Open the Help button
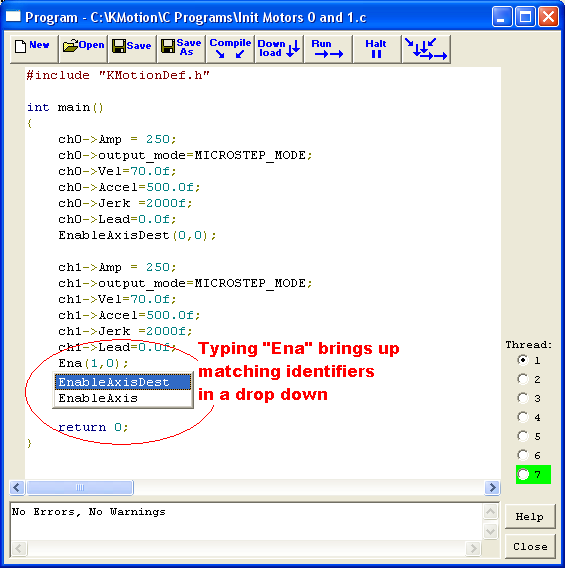 click(530, 517)
